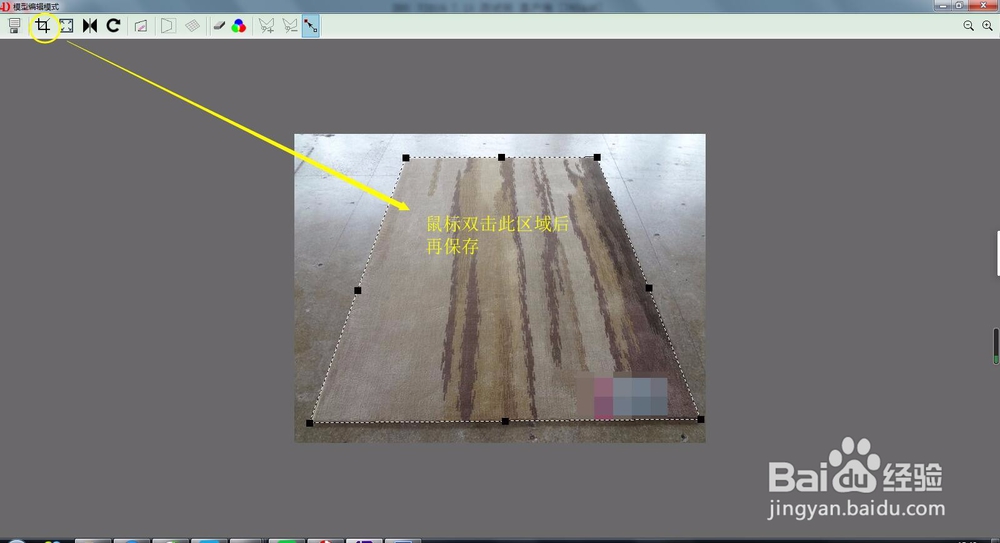Click the top-right corner selection handle
The image size is (1000, 543).
tap(597, 157)
